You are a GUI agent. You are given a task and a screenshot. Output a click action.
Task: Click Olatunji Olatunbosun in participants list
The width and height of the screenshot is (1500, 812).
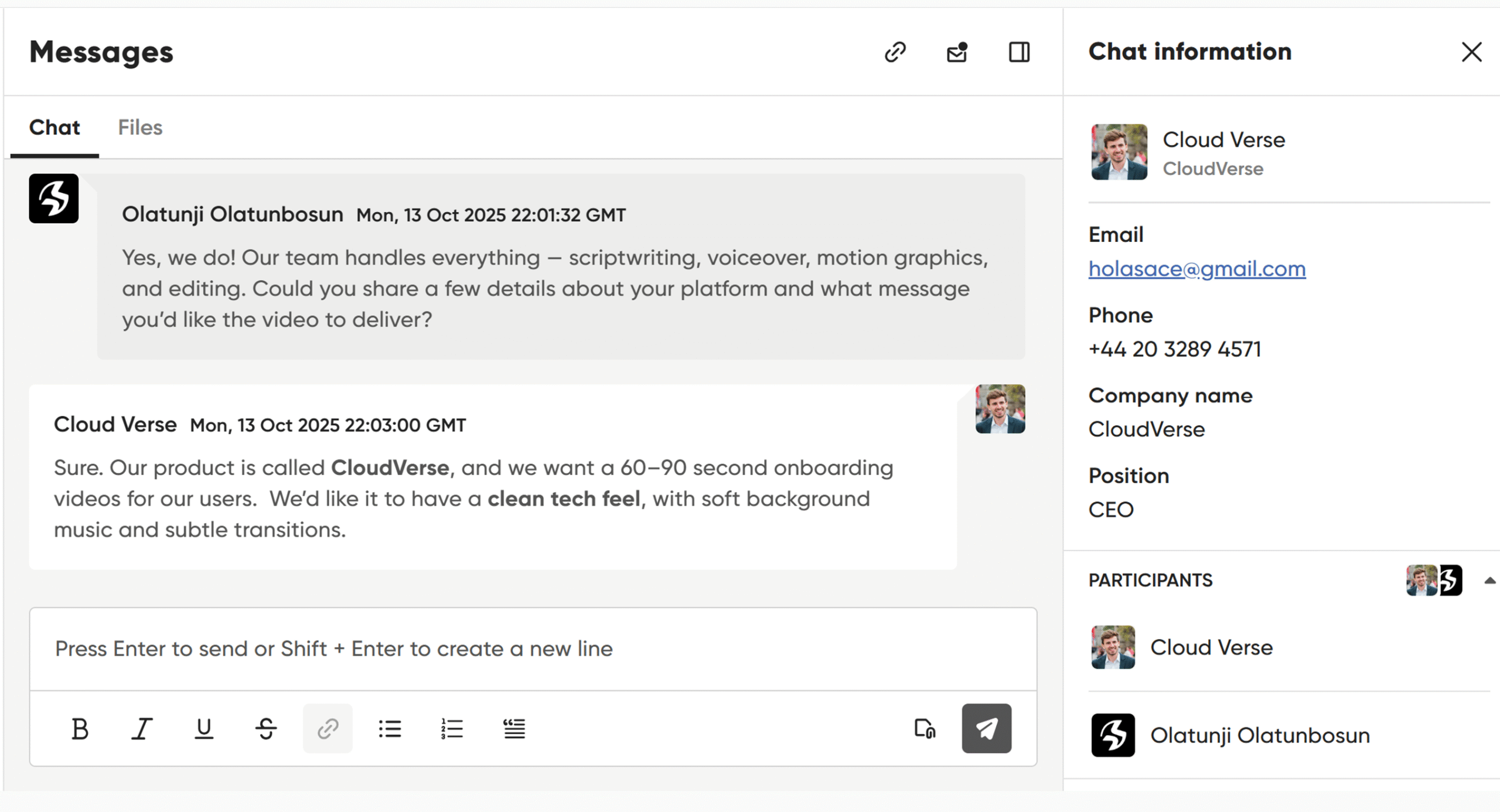click(x=1259, y=735)
